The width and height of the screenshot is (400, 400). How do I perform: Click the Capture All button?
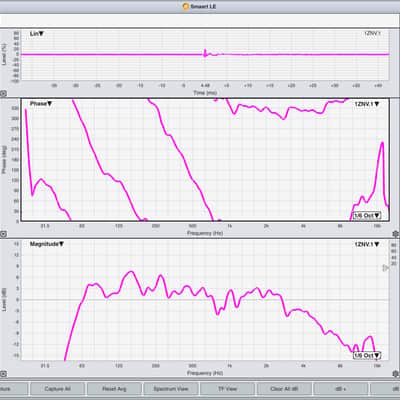click(x=57, y=389)
